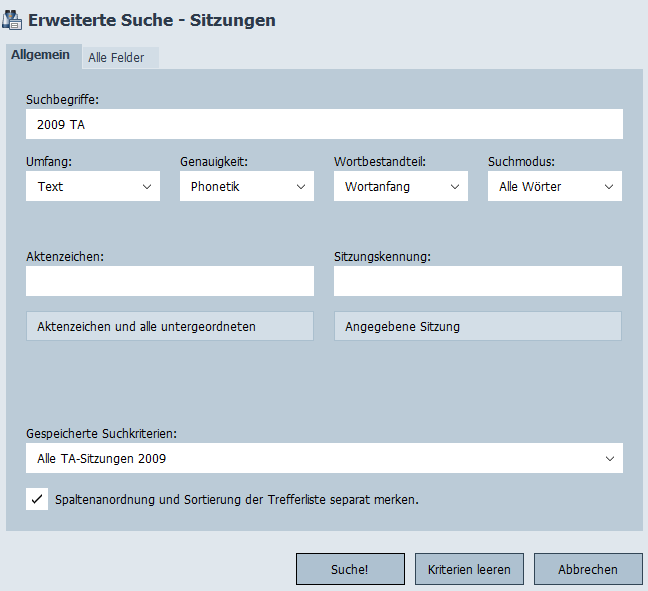The image size is (648, 591).
Task: Open the Alle Felder tab
Action: (116, 57)
